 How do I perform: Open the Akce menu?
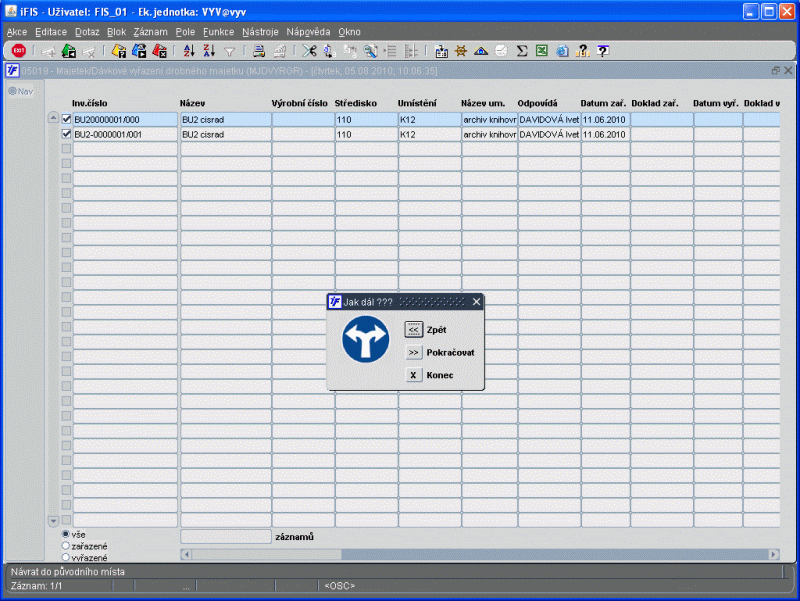(x=17, y=32)
